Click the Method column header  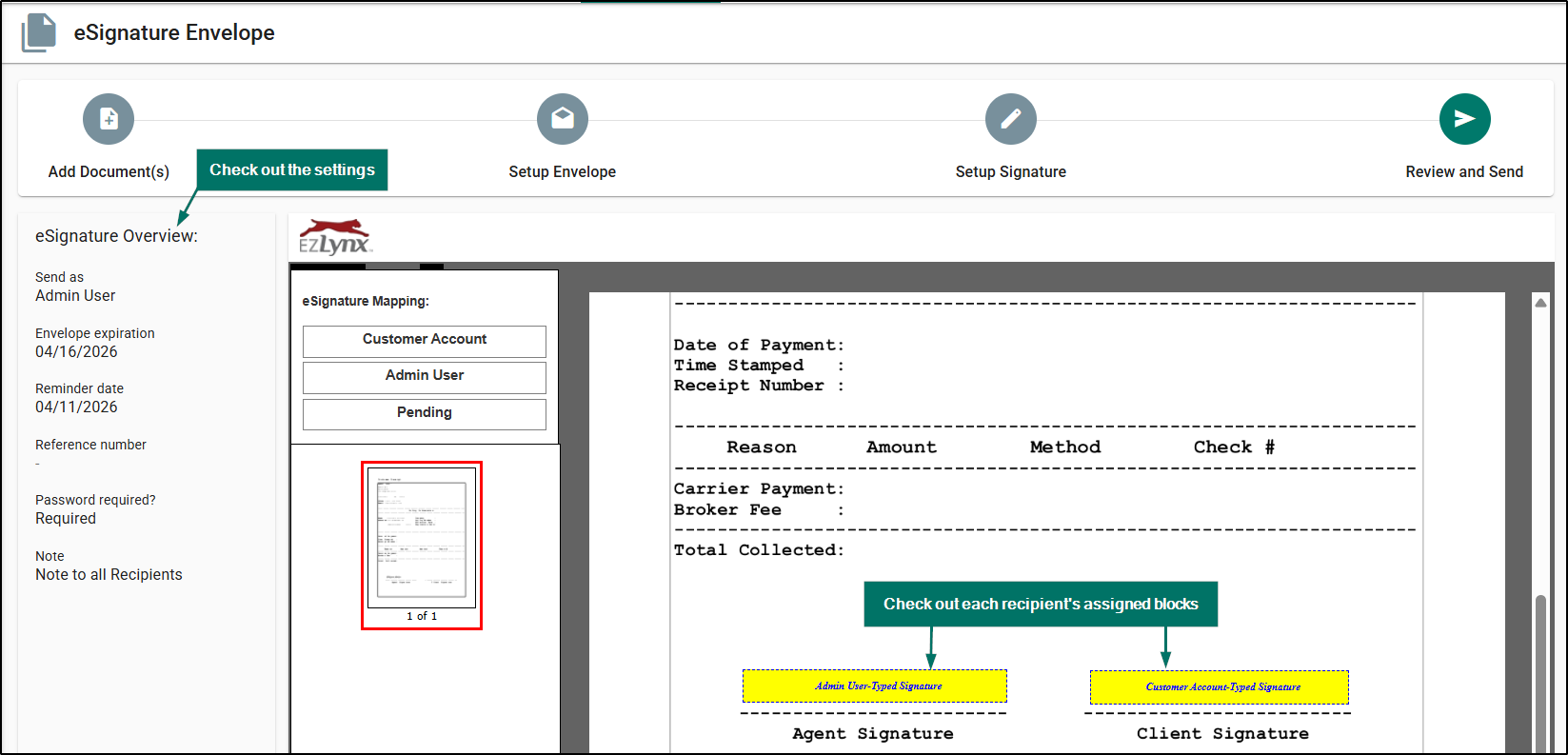[1065, 447]
